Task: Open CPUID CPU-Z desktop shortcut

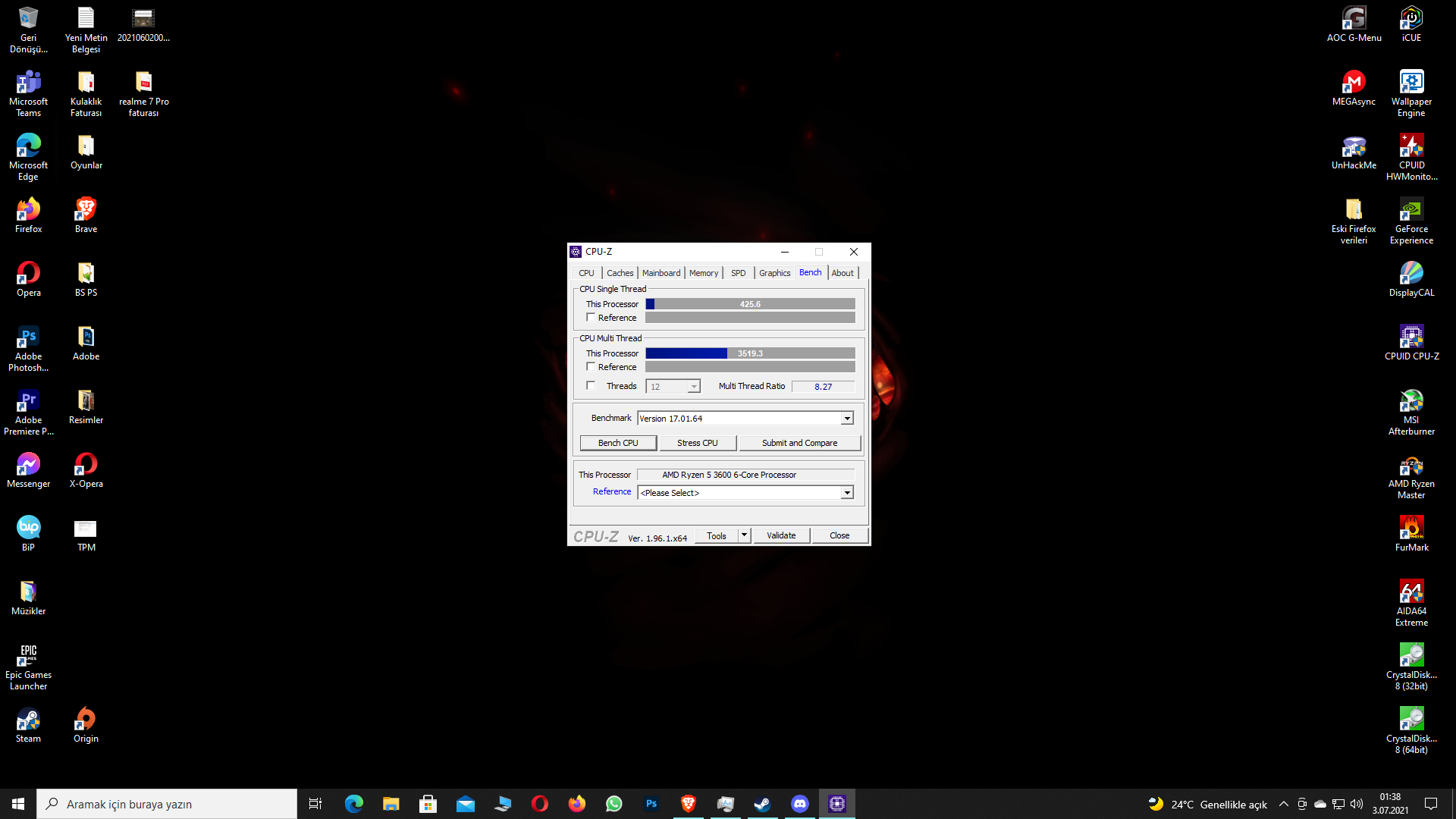Action: click(1411, 343)
